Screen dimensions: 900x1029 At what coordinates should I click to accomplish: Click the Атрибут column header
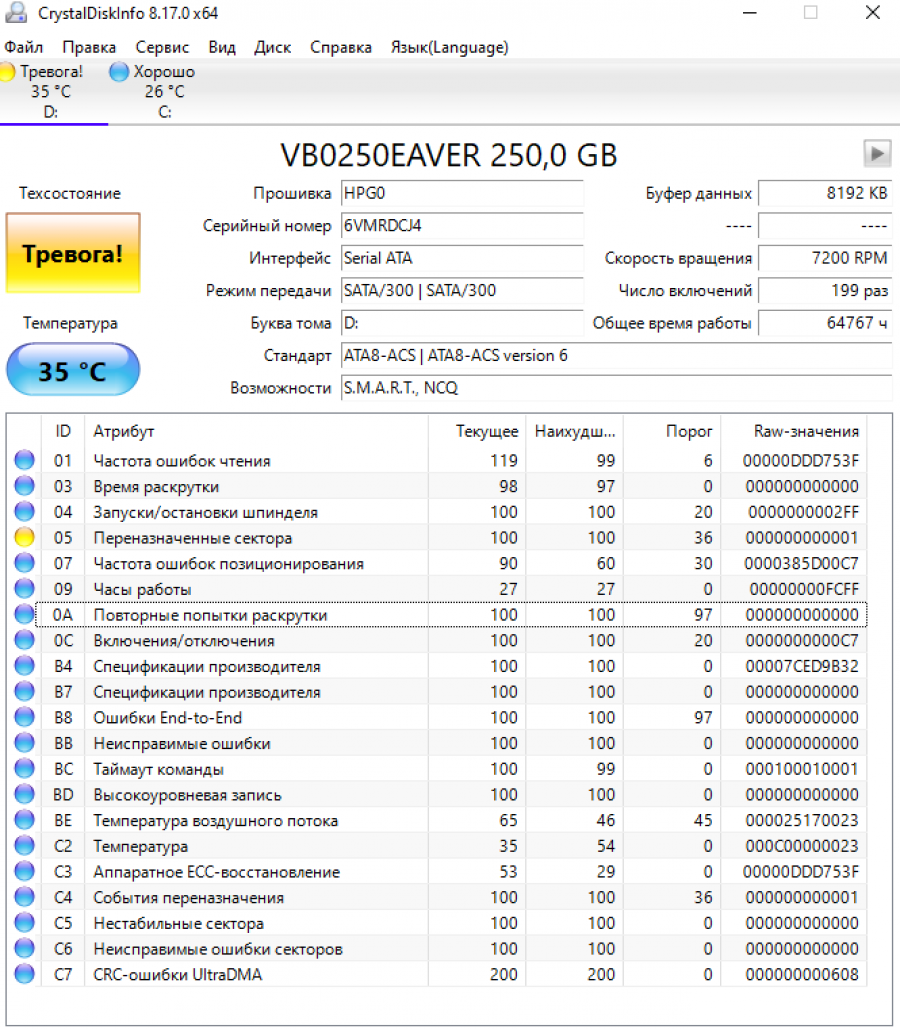(x=124, y=431)
